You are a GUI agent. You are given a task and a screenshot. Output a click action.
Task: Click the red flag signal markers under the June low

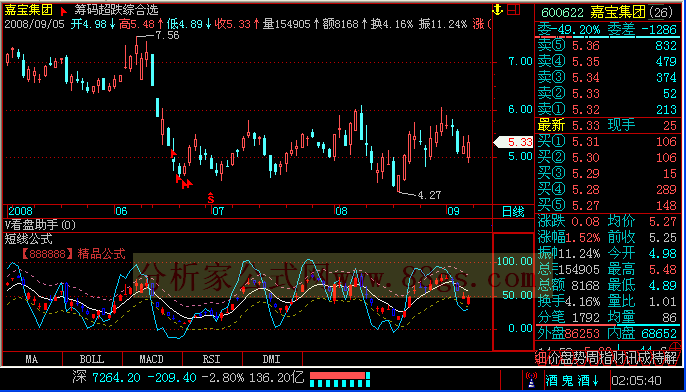coord(184,182)
